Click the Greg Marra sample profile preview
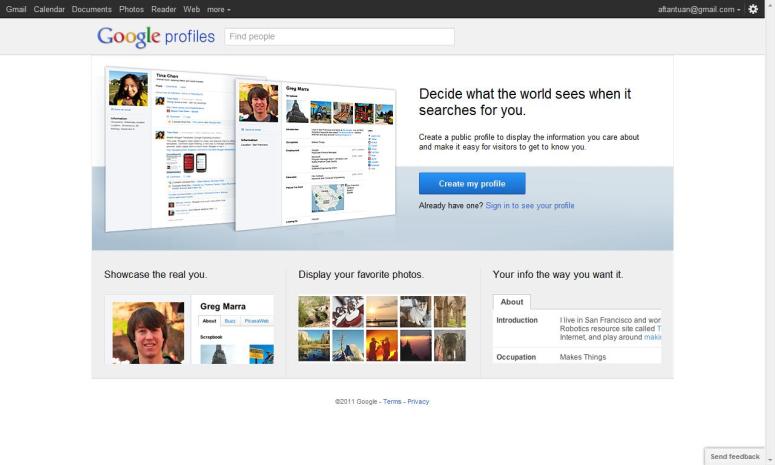This screenshot has width=775, height=465. (315, 154)
